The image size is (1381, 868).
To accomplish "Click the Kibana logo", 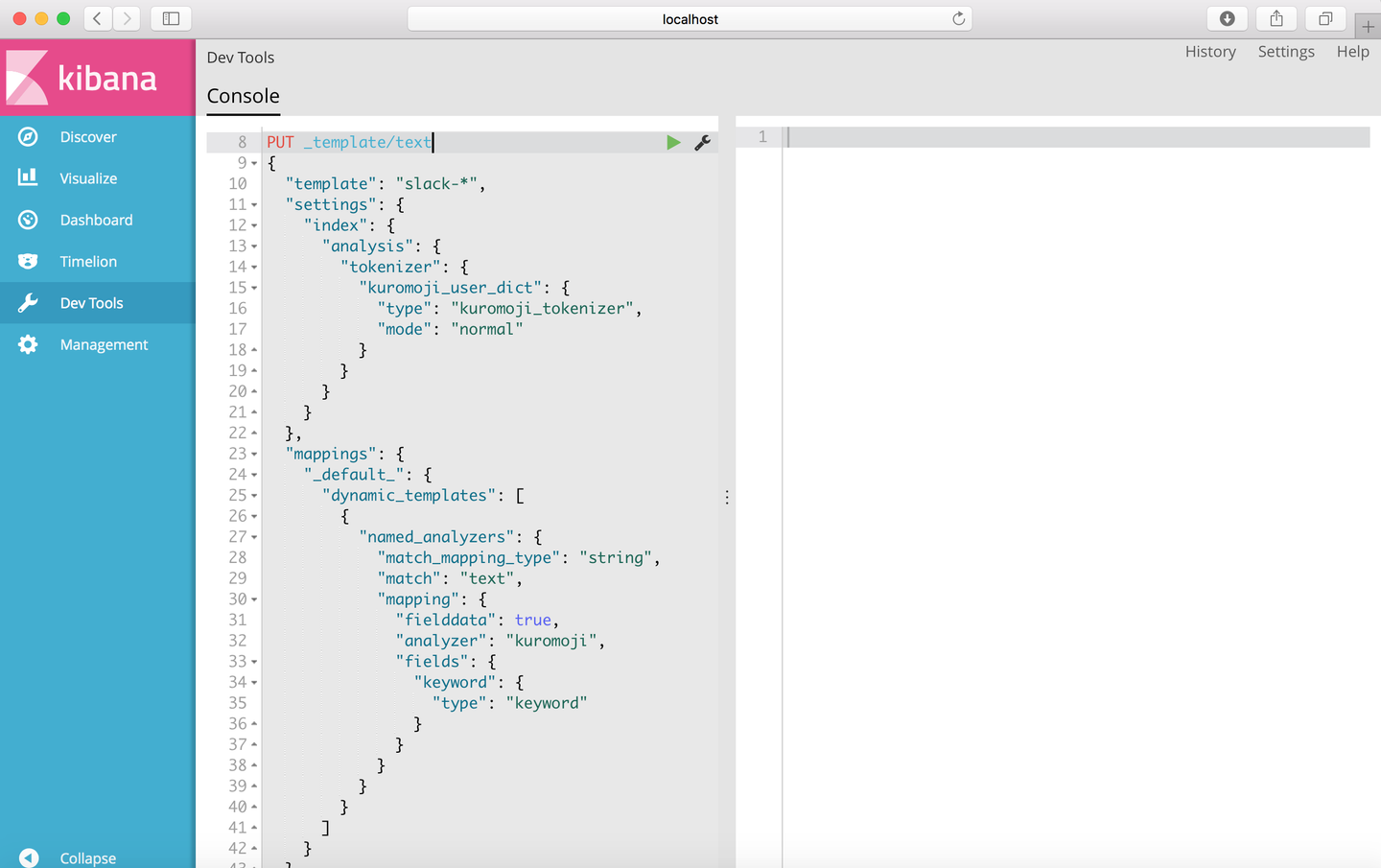I will tap(82, 78).
